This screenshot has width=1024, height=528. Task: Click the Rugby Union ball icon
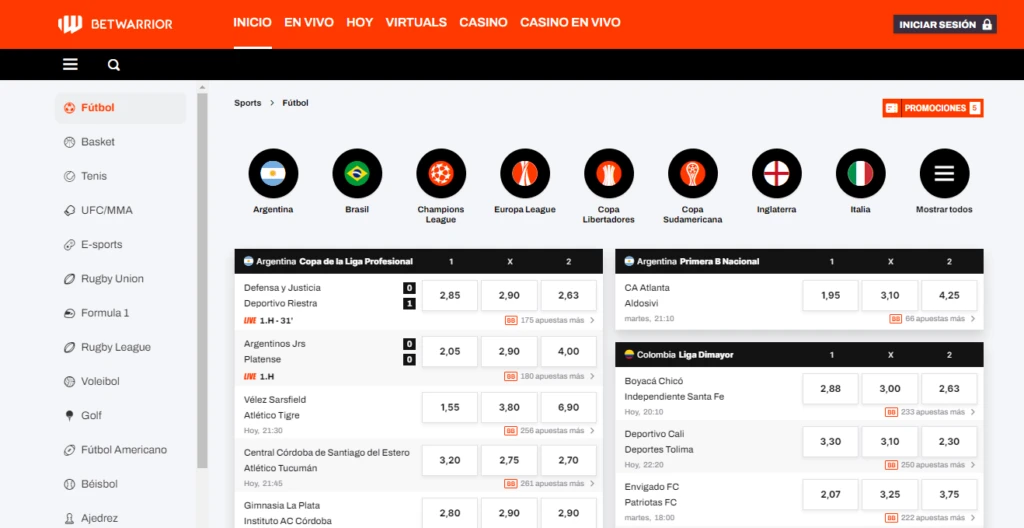tap(69, 278)
